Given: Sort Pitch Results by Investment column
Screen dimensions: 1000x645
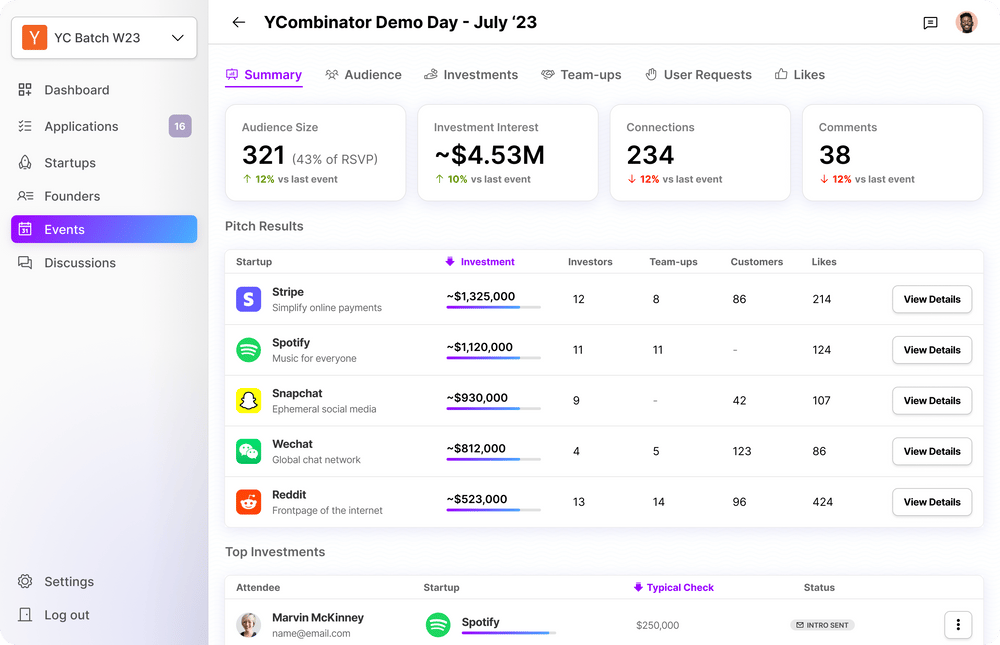Looking at the screenshot, I should 480,262.
